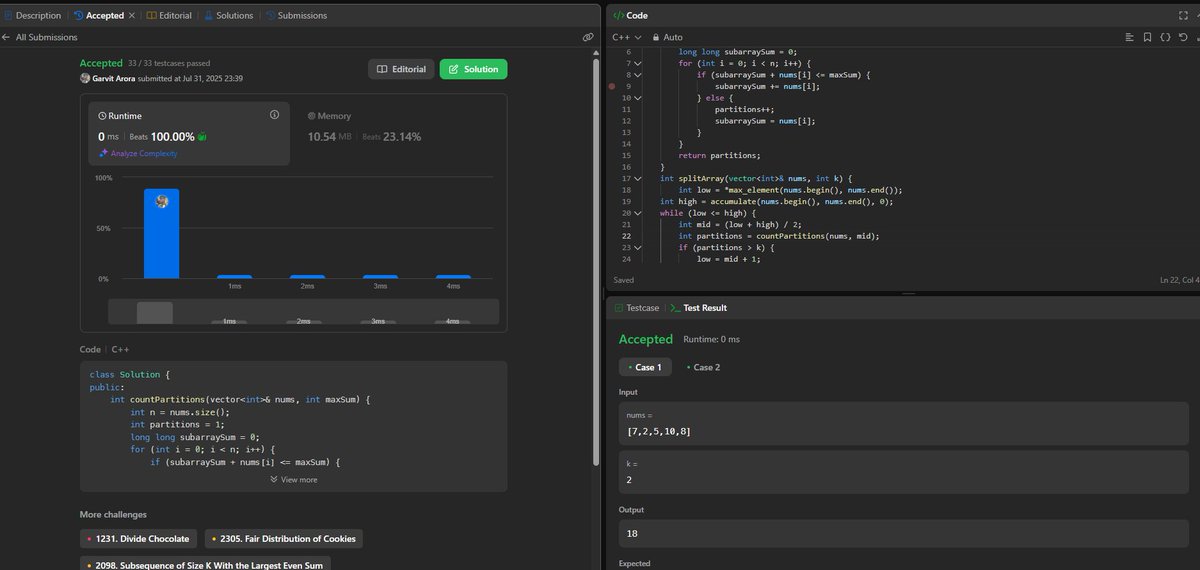The image size is (1200, 570).
Task: Click the 'Saved' status in editor
Action: tap(623, 281)
